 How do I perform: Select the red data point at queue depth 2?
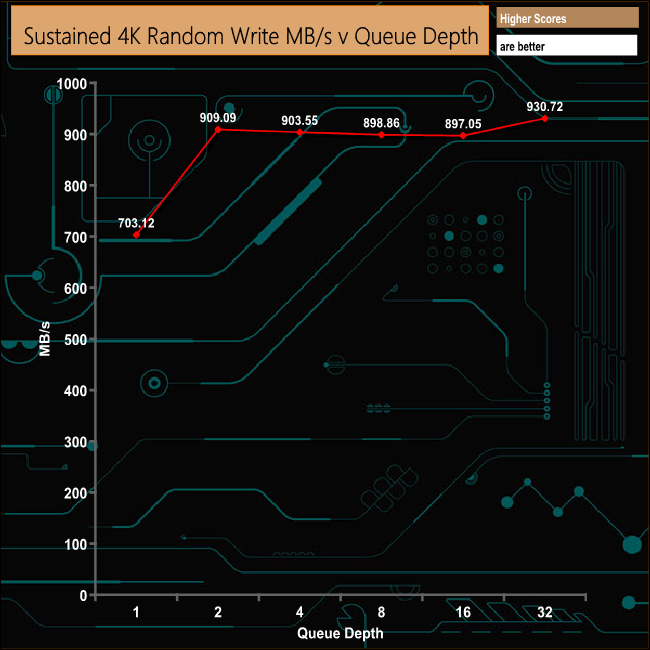pyautogui.click(x=218, y=130)
